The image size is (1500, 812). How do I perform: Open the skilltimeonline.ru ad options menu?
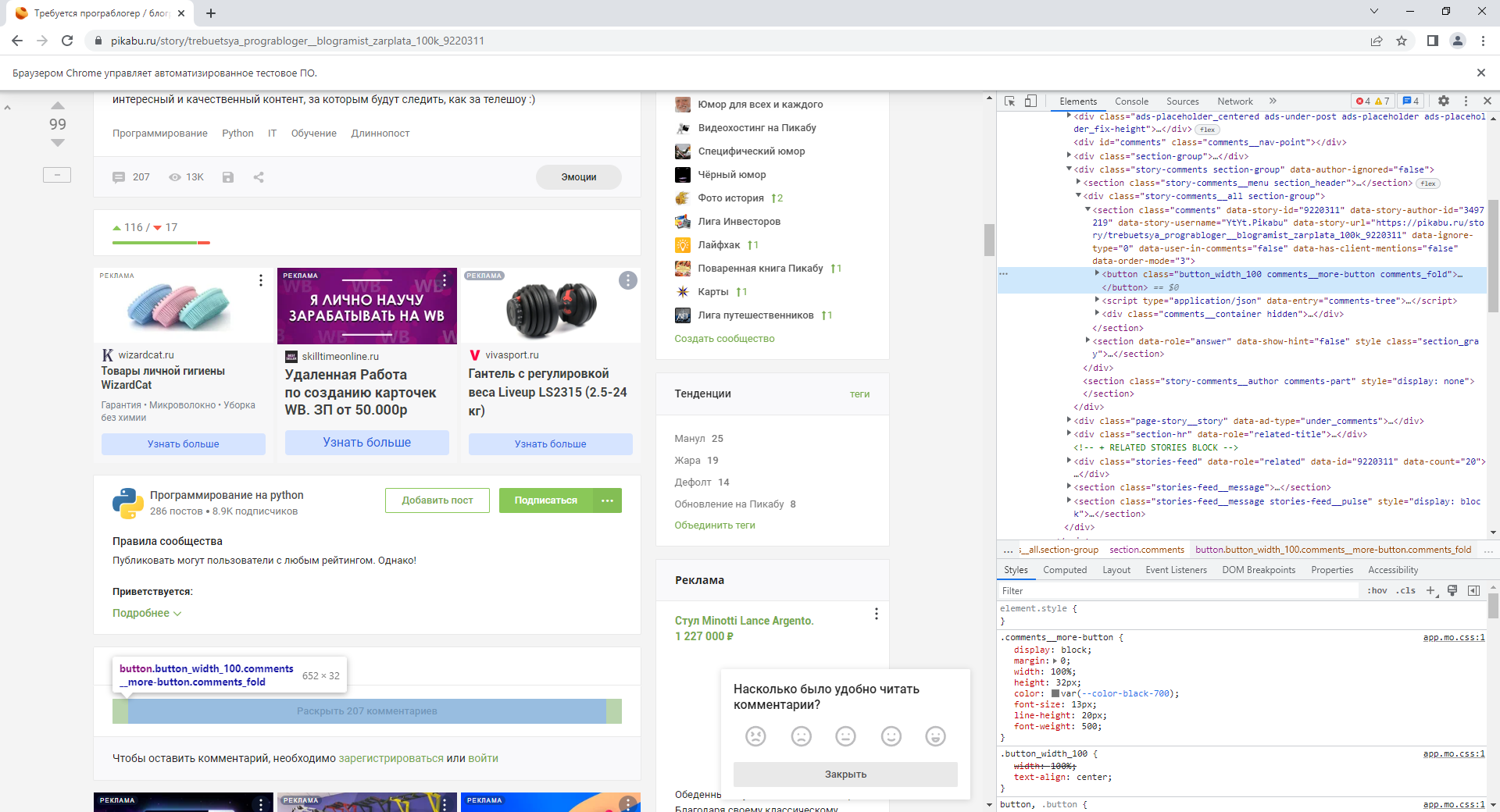(x=445, y=280)
